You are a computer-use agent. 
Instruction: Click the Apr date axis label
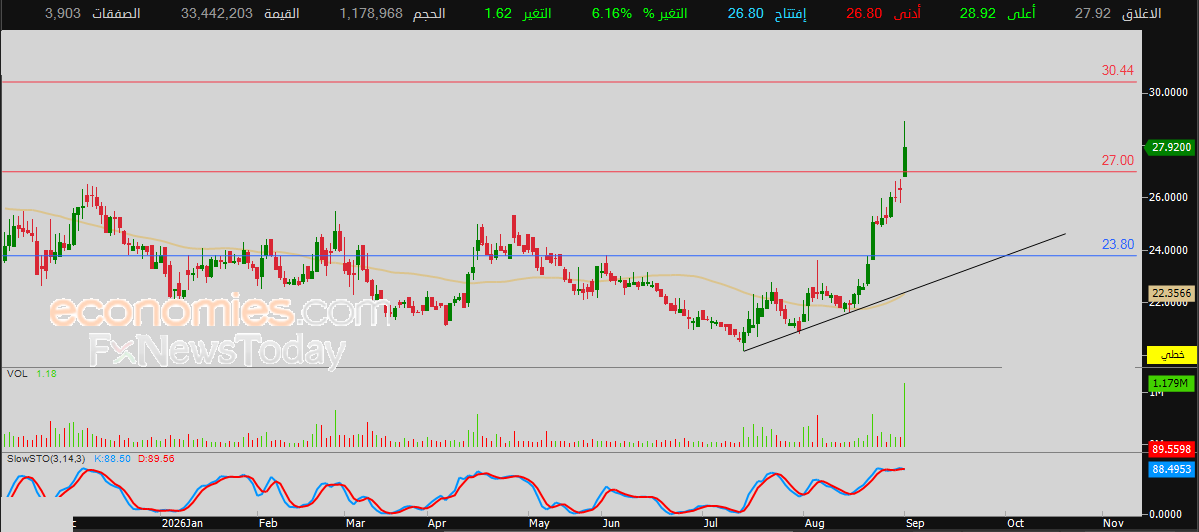tap(436, 524)
